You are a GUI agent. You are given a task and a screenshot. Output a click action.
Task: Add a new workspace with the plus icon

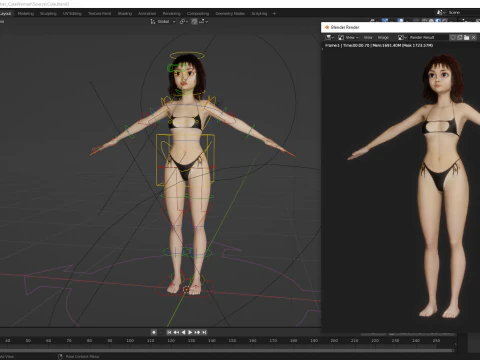coord(274,14)
